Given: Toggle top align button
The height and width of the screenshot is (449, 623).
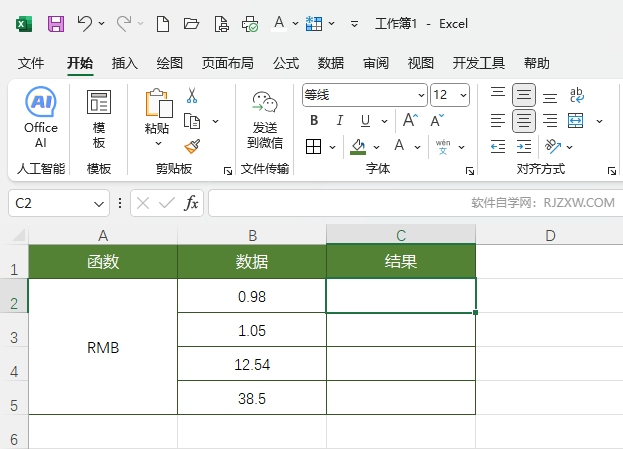Looking at the screenshot, I should (x=498, y=95).
